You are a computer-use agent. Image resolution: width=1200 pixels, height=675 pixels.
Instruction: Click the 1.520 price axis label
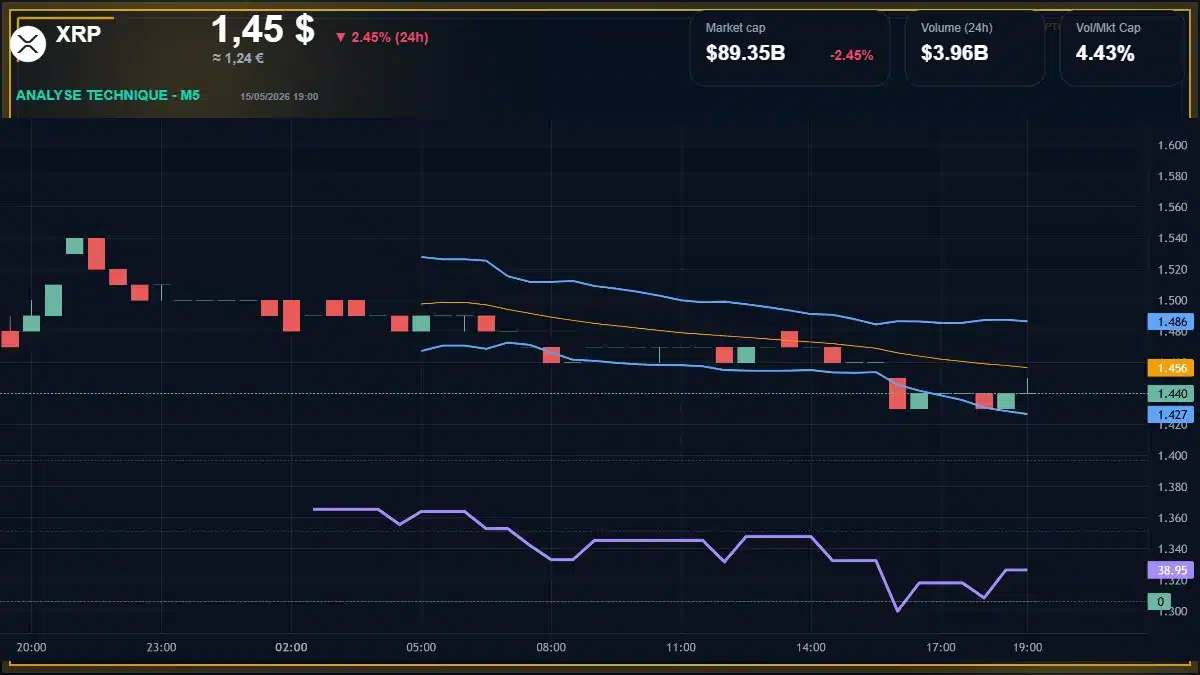point(1172,270)
